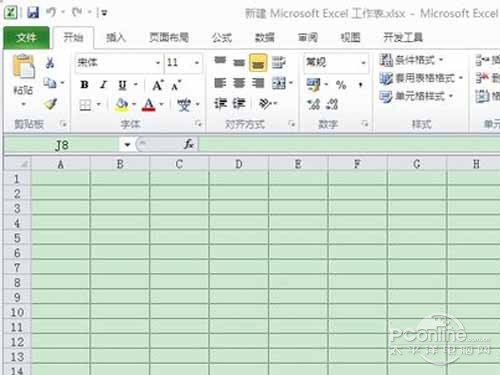Viewport: 500px width, 375px height.
Task: Open the font size dropdown
Action: click(197, 63)
